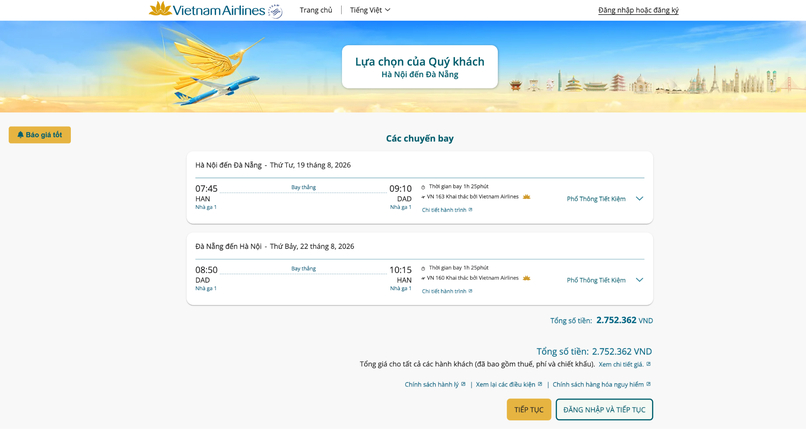Click the Báo giá tốt price alert button
Screen dimensions: 806x429
[x=40, y=135]
